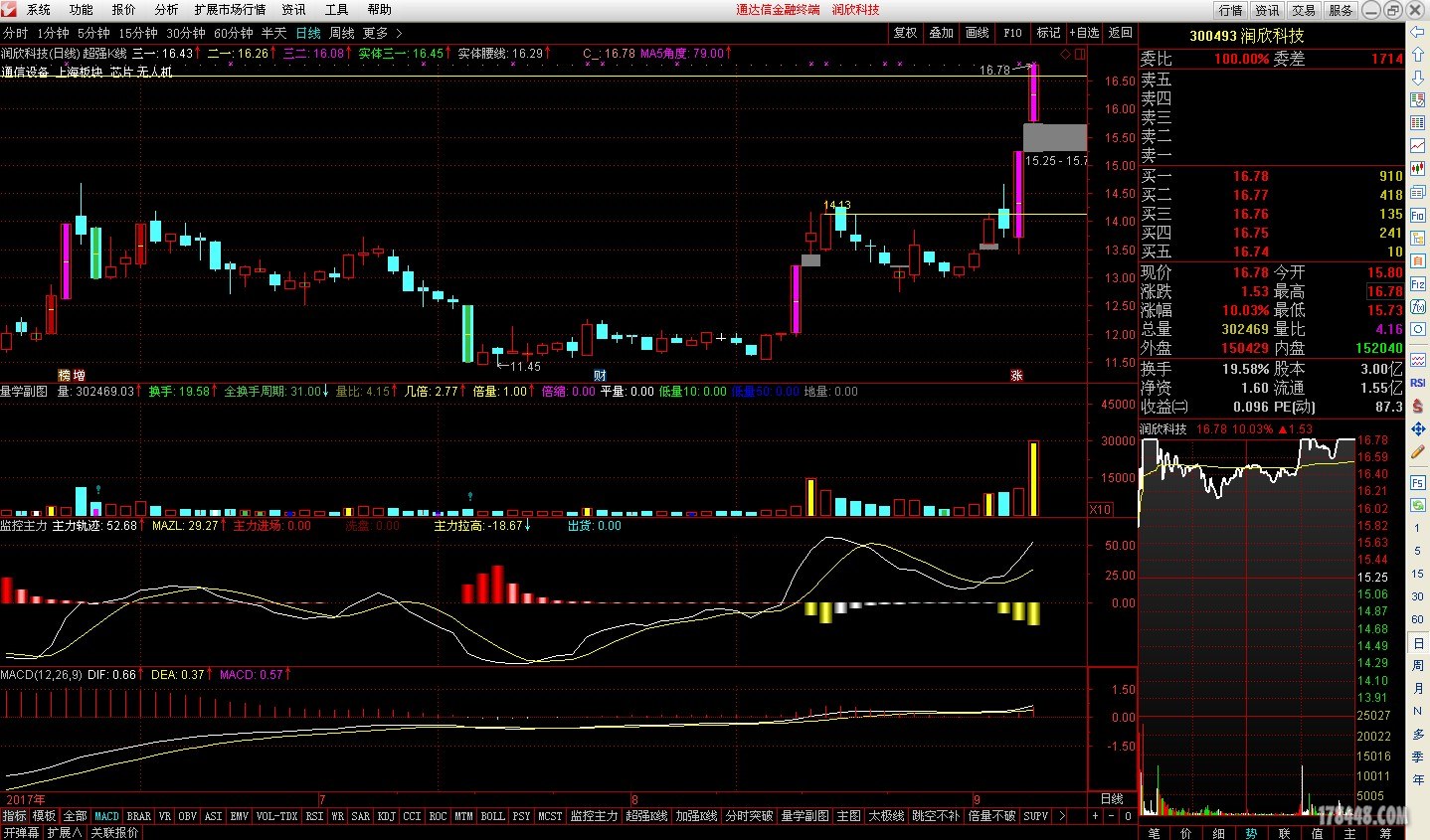This screenshot has width=1430, height=840.
Task: Switch to 1-minute period in sidebar
Action: click(x=1417, y=528)
